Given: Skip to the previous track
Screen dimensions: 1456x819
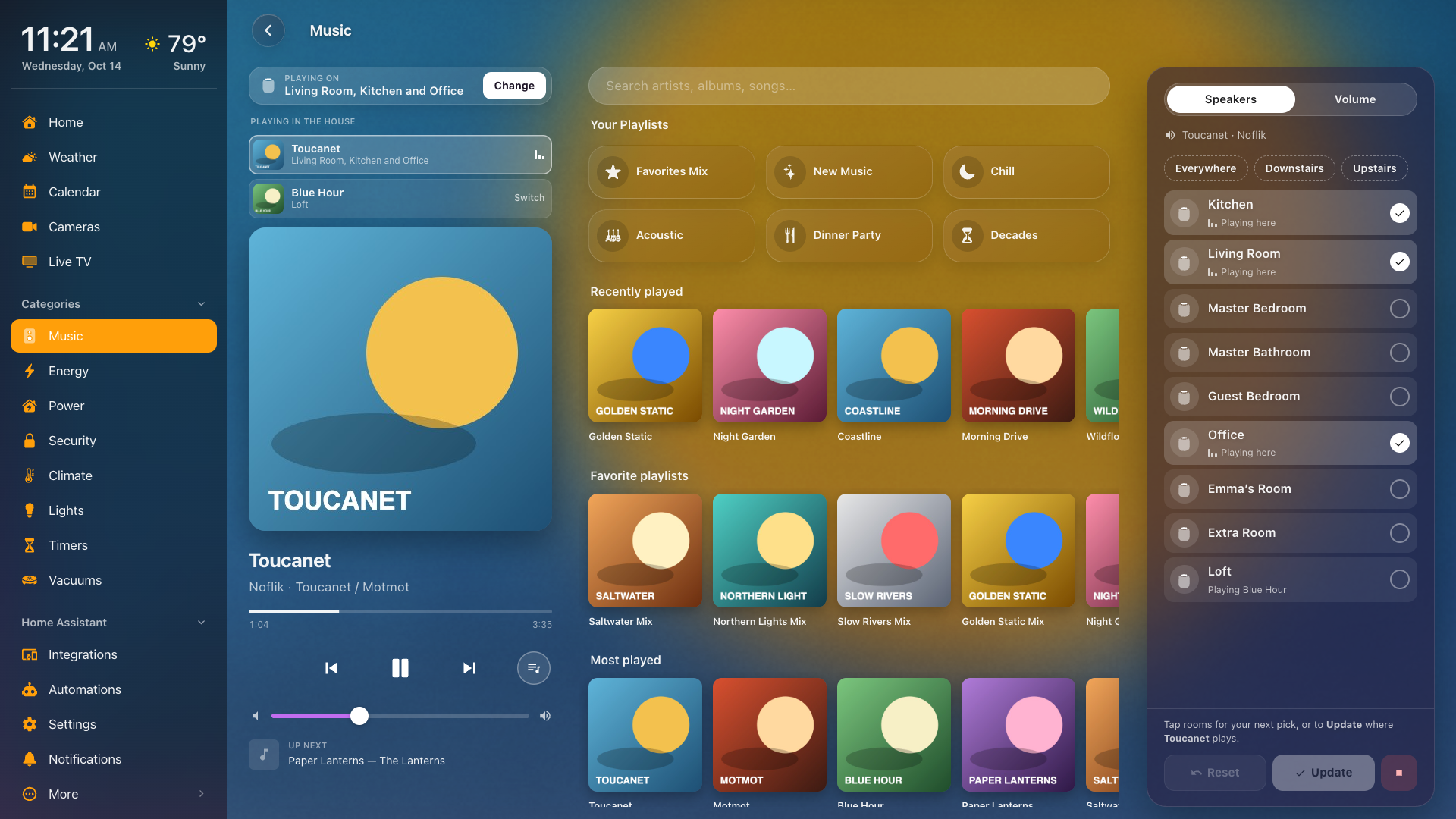Looking at the screenshot, I should (x=331, y=668).
